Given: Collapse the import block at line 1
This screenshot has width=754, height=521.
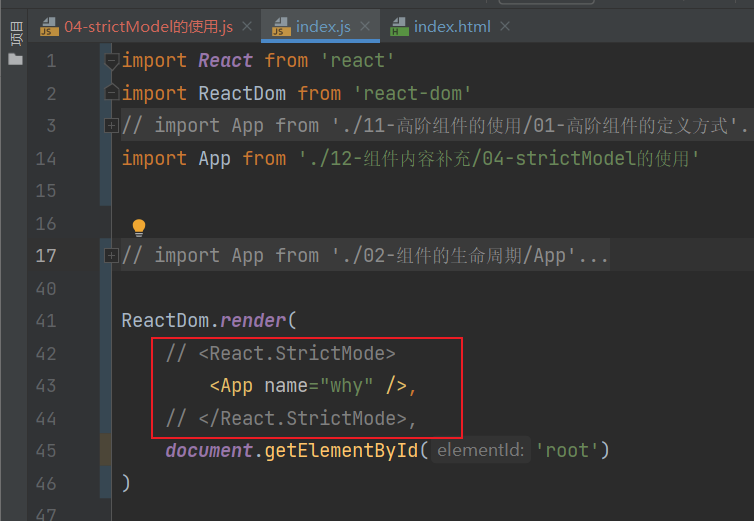Looking at the screenshot, I should point(112,61).
